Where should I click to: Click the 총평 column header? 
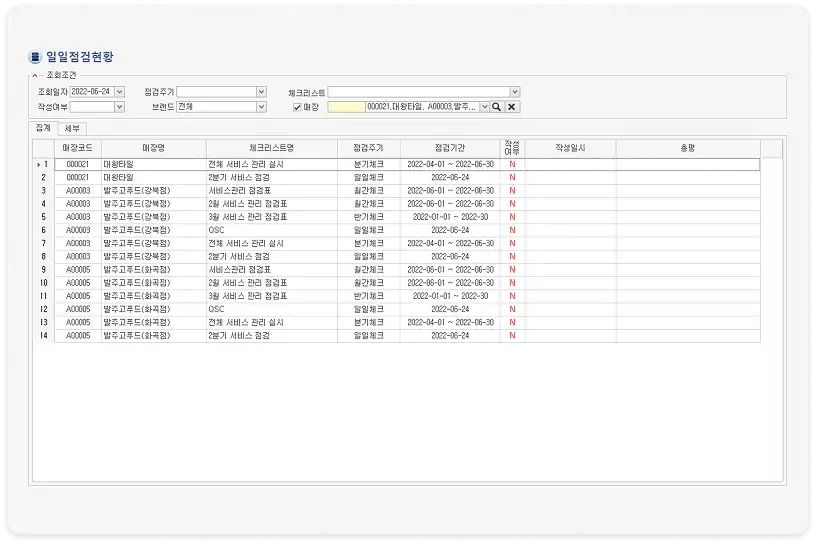click(688, 148)
